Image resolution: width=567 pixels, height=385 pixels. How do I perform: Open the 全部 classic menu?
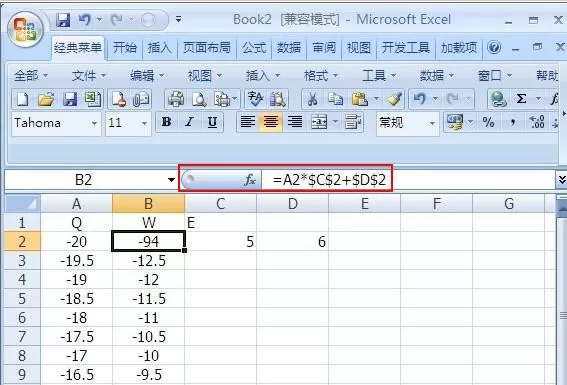click(31, 76)
